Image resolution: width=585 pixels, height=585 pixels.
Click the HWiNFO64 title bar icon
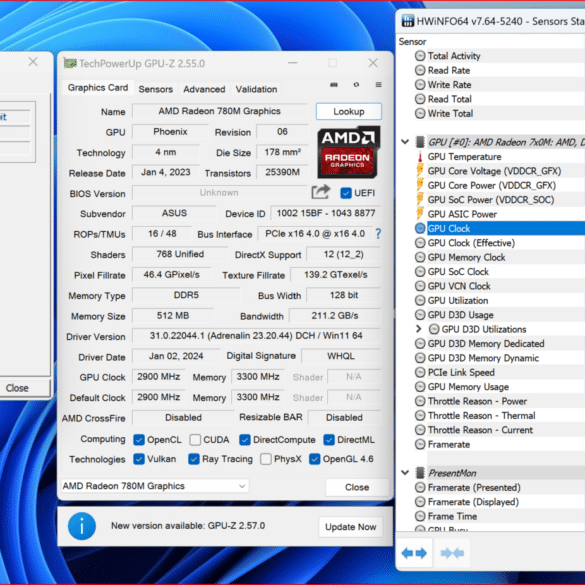[x=408, y=21]
